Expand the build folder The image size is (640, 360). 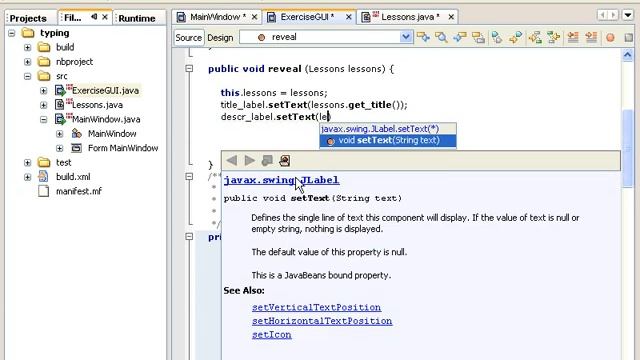coord(27,47)
